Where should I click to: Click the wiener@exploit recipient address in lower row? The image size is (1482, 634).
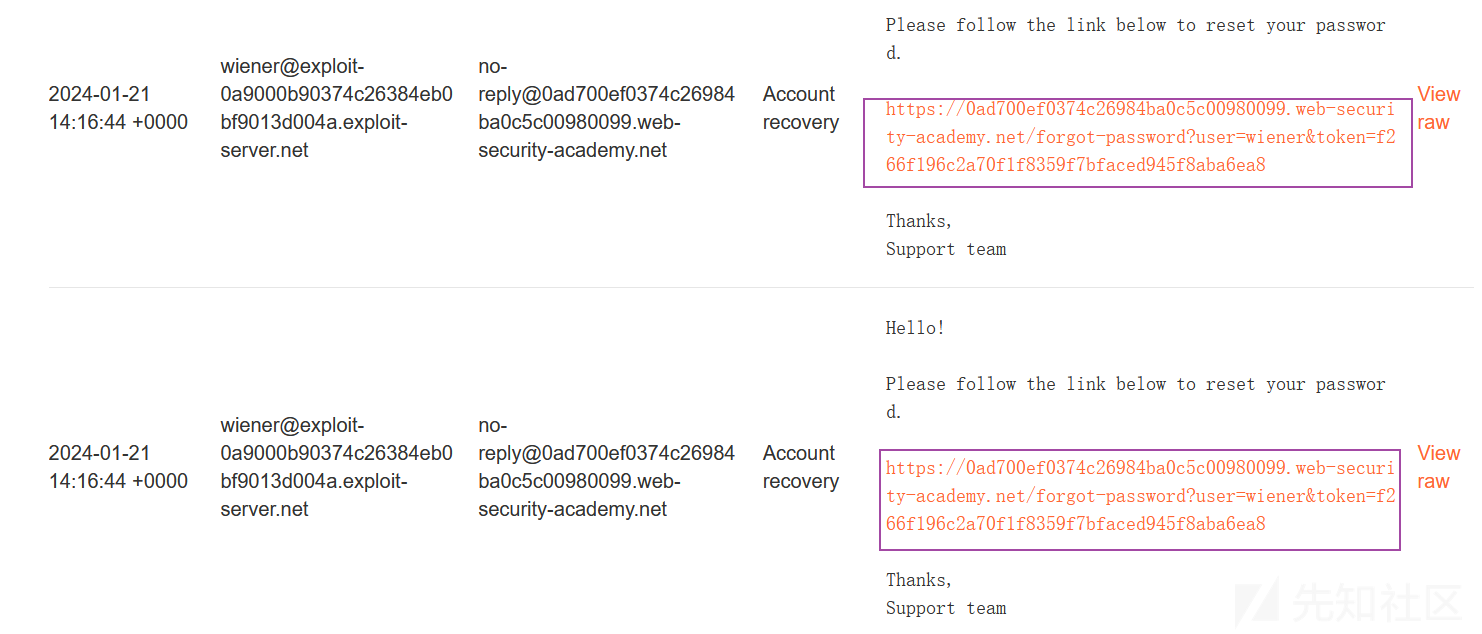click(336, 467)
